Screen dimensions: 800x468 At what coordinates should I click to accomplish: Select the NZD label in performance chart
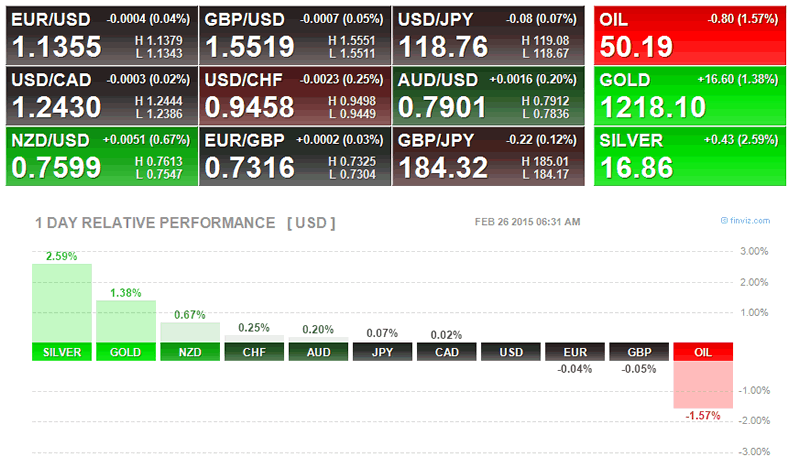tap(190, 352)
